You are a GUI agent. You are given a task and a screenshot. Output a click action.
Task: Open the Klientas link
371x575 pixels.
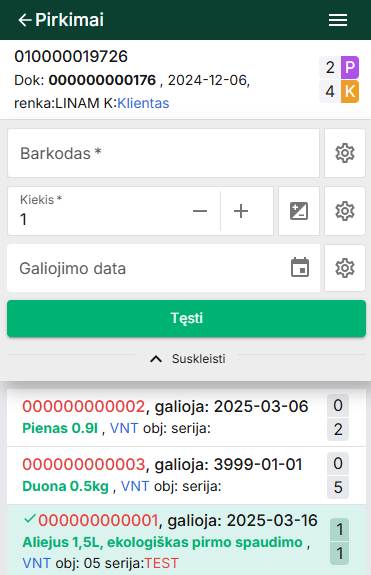point(143,103)
